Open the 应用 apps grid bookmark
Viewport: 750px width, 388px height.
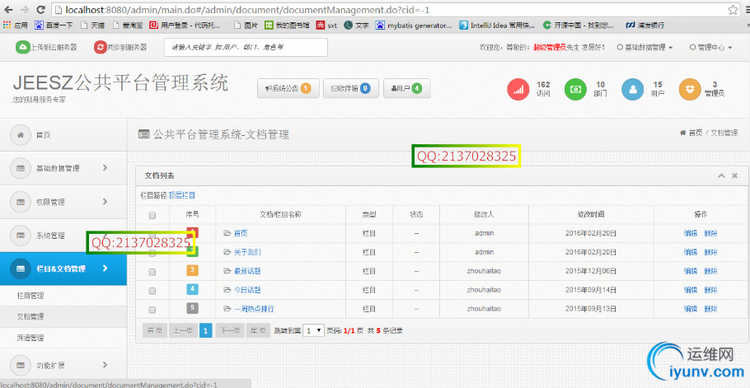(x=15, y=25)
